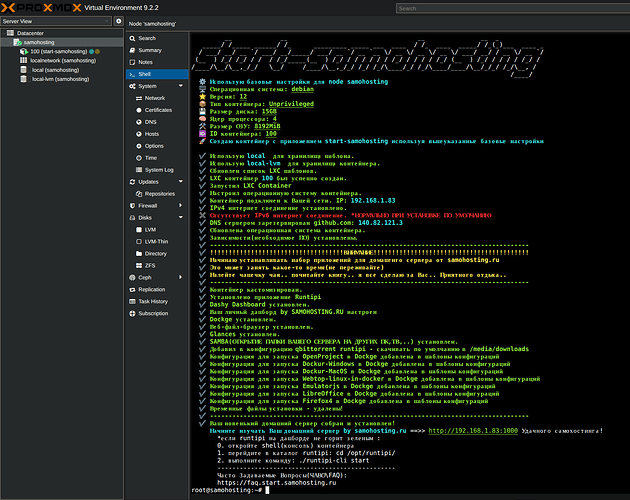Select local (samohosting) storage
This screenshot has width=630, height=500.
[x=55, y=70]
